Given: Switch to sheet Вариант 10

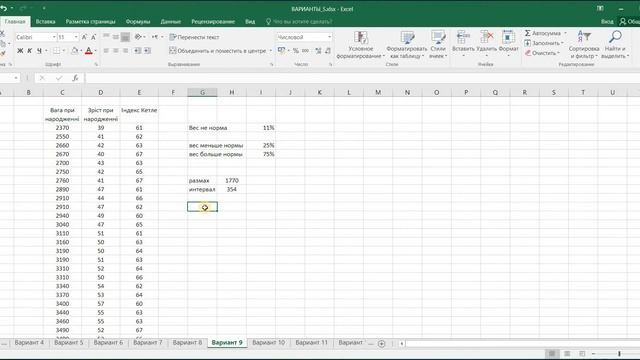Looking at the screenshot, I should coord(269,343).
